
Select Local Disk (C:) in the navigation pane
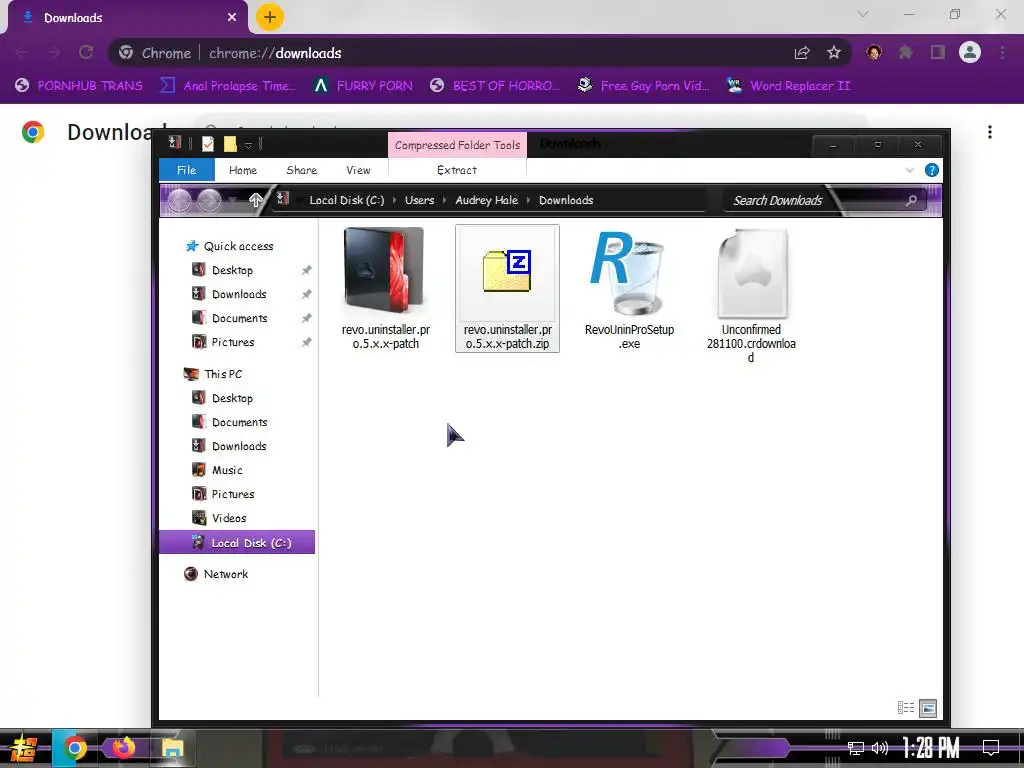(x=237, y=543)
